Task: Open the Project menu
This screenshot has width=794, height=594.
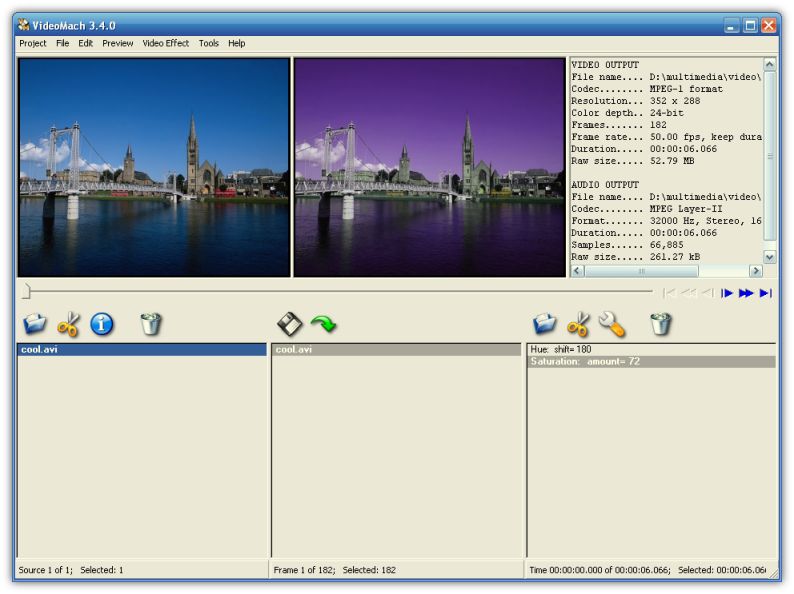Action: [x=33, y=44]
